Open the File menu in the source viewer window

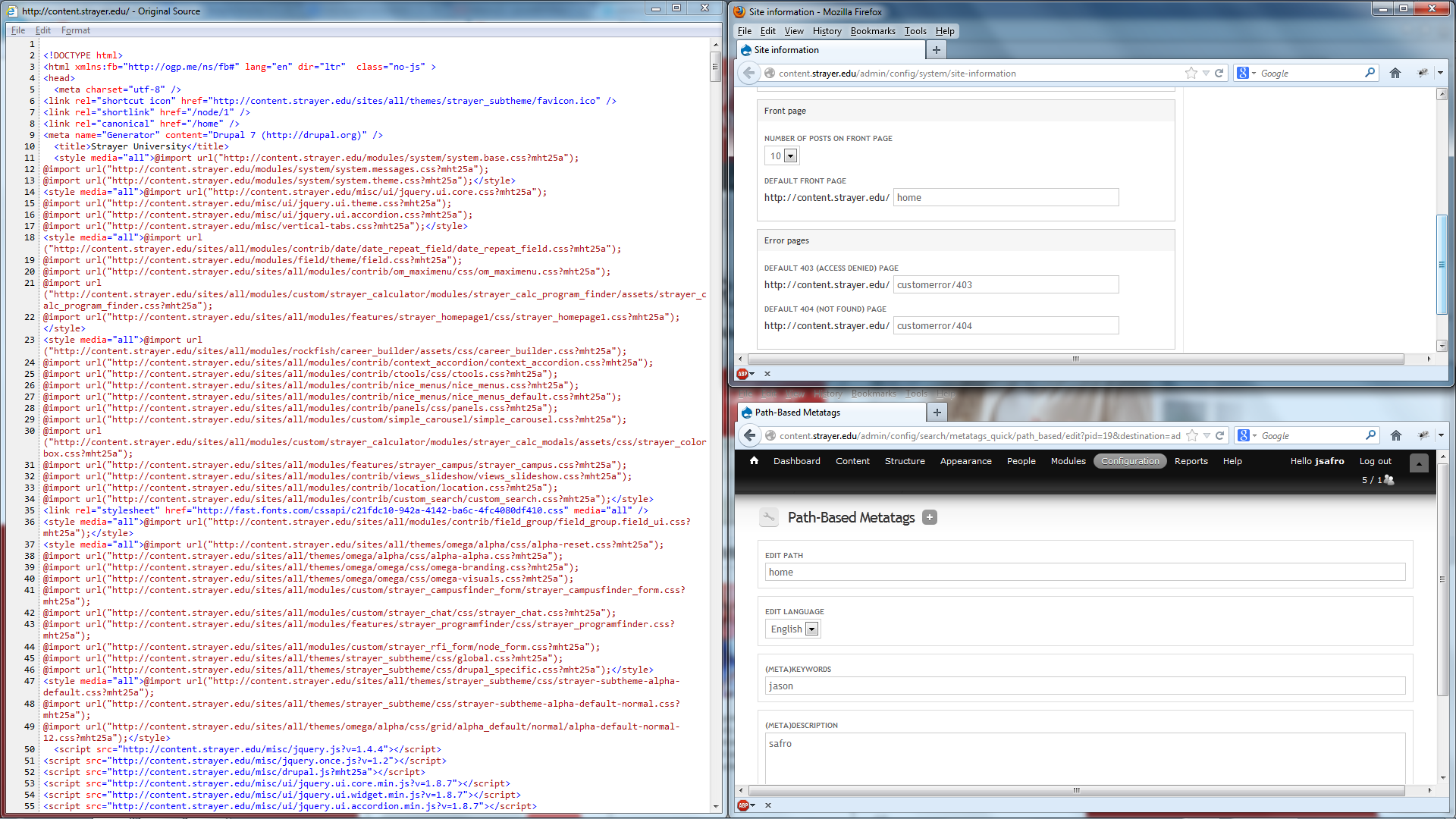click(x=18, y=30)
